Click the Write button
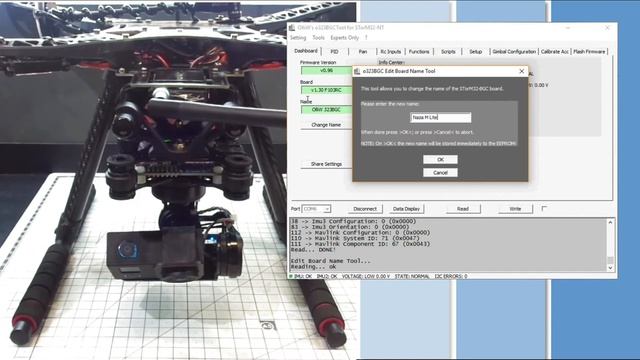Screen dimensions: 640x360 tap(515, 209)
